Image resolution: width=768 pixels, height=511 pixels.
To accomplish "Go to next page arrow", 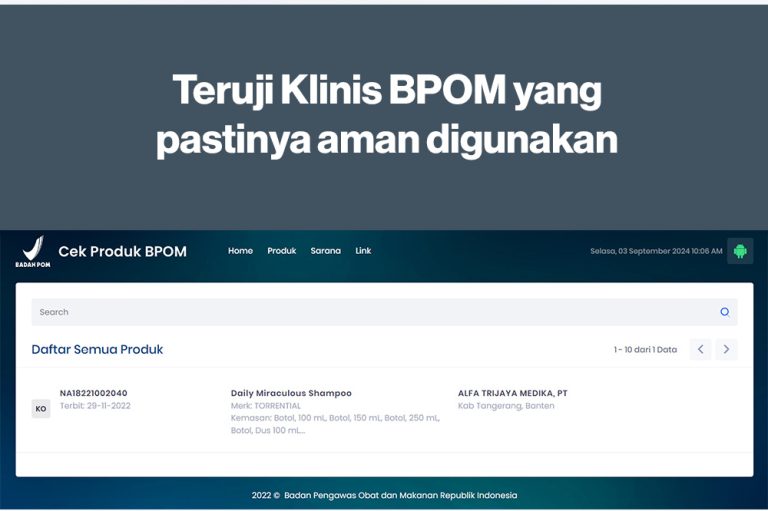I will point(726,349).
